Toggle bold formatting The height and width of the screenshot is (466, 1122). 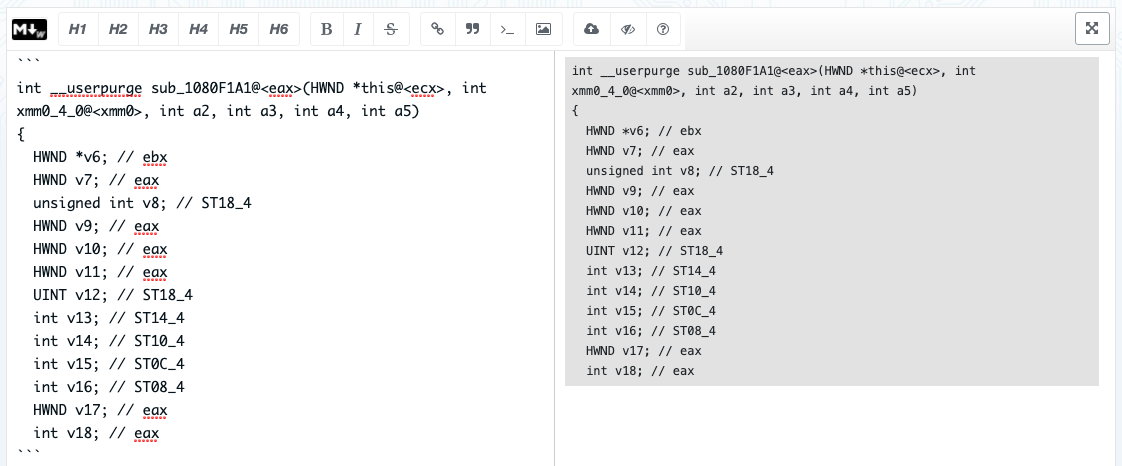[326, 29]
